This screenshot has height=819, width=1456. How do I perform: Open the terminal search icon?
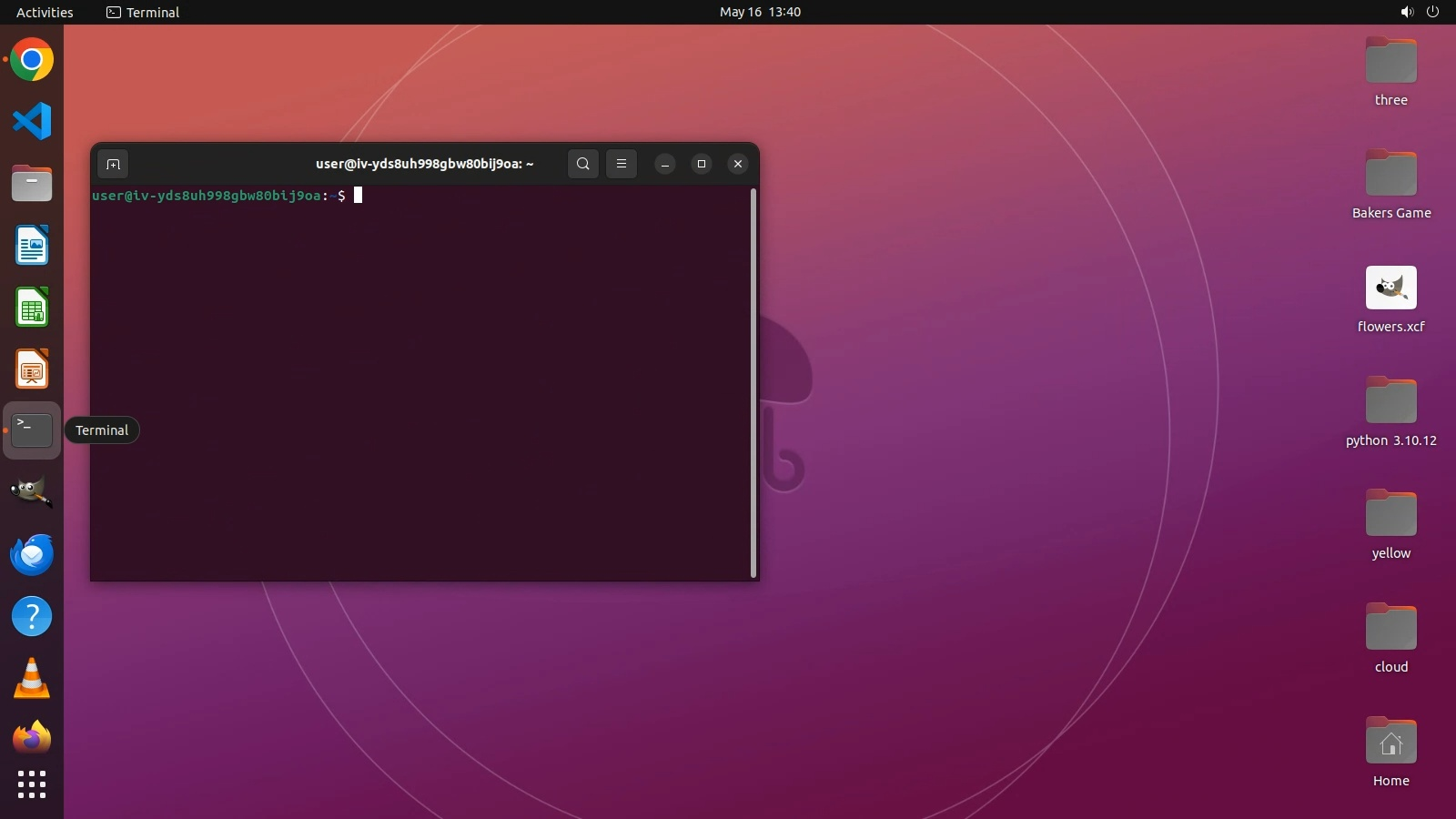click(x=583, y=164)
